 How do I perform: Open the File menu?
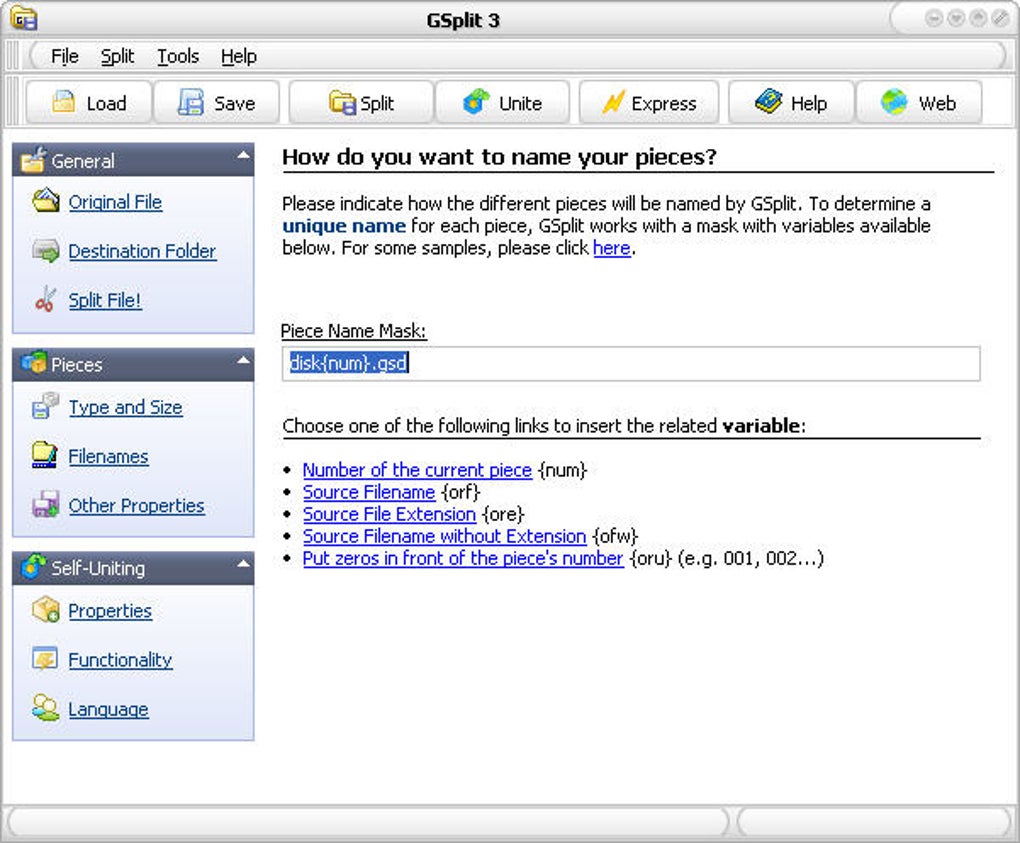(64, 56)
